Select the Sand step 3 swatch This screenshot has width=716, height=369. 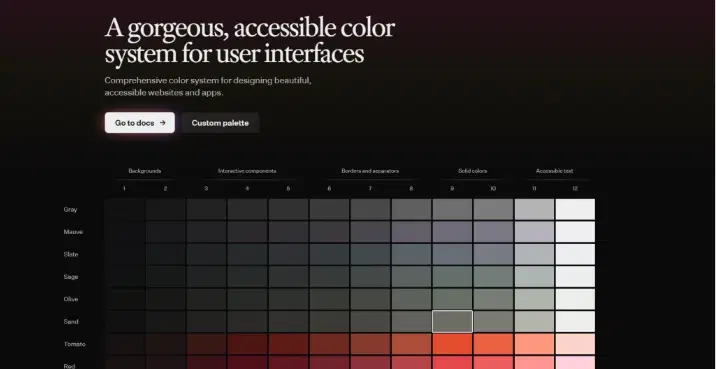coord(206,322)
